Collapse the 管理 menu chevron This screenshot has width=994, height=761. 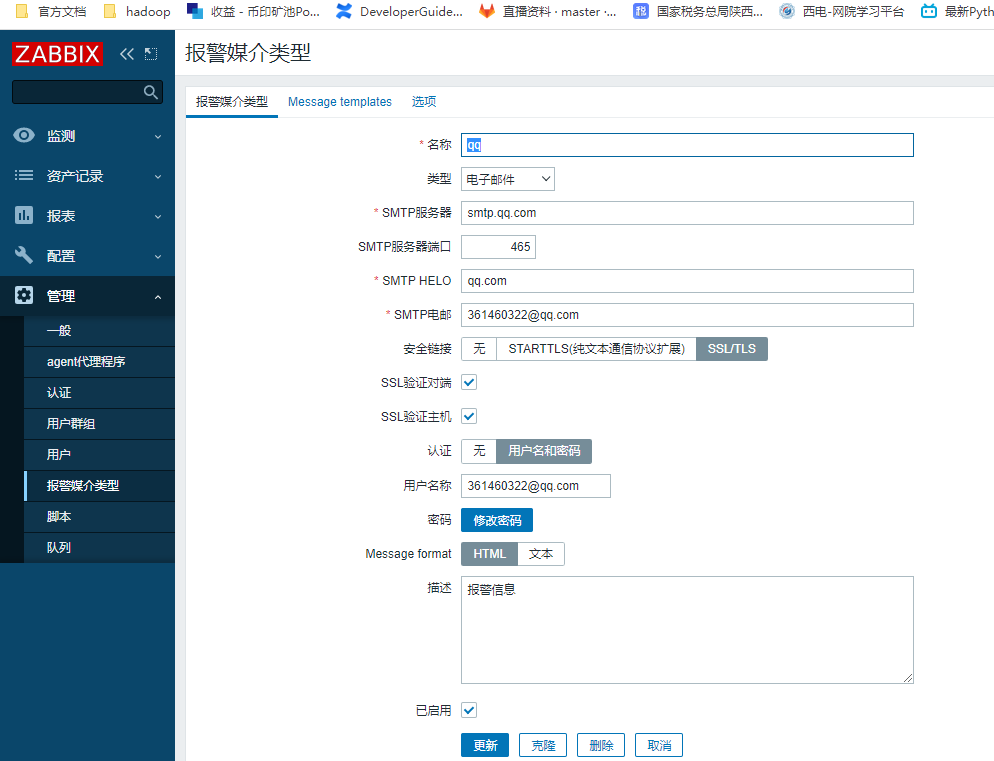[158, 296]
